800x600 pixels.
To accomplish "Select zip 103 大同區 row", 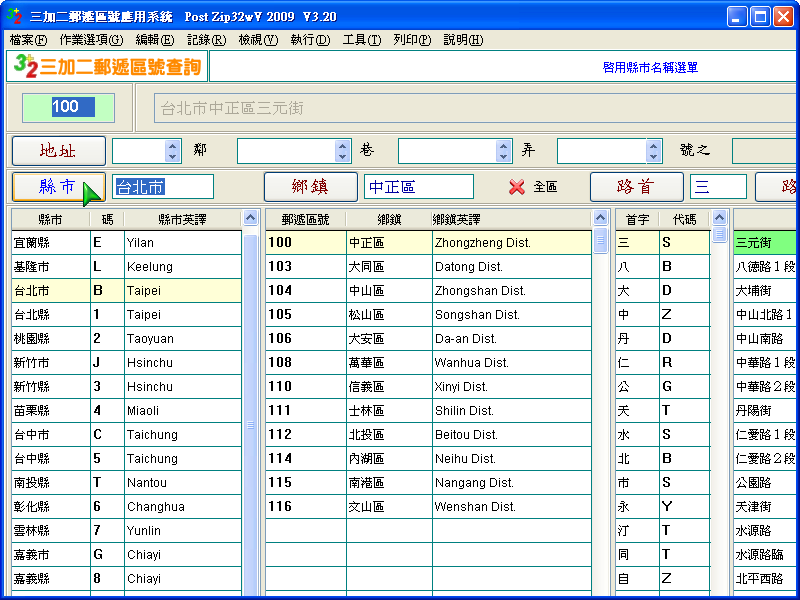I will point(429,266).
